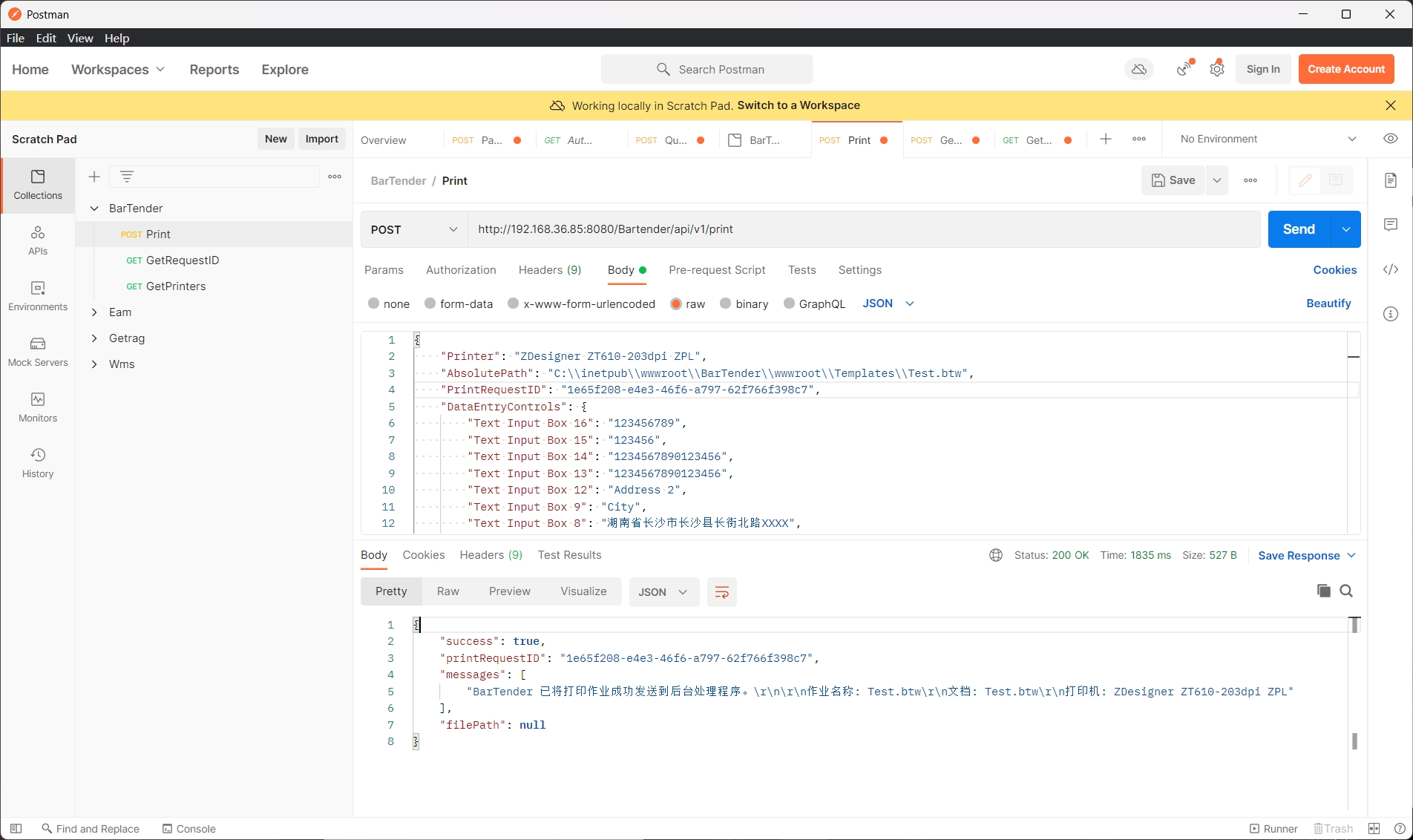Open the Monitors sidebar panel
Viewport: 1413px width, 840px height.
(x=38, y=407)
